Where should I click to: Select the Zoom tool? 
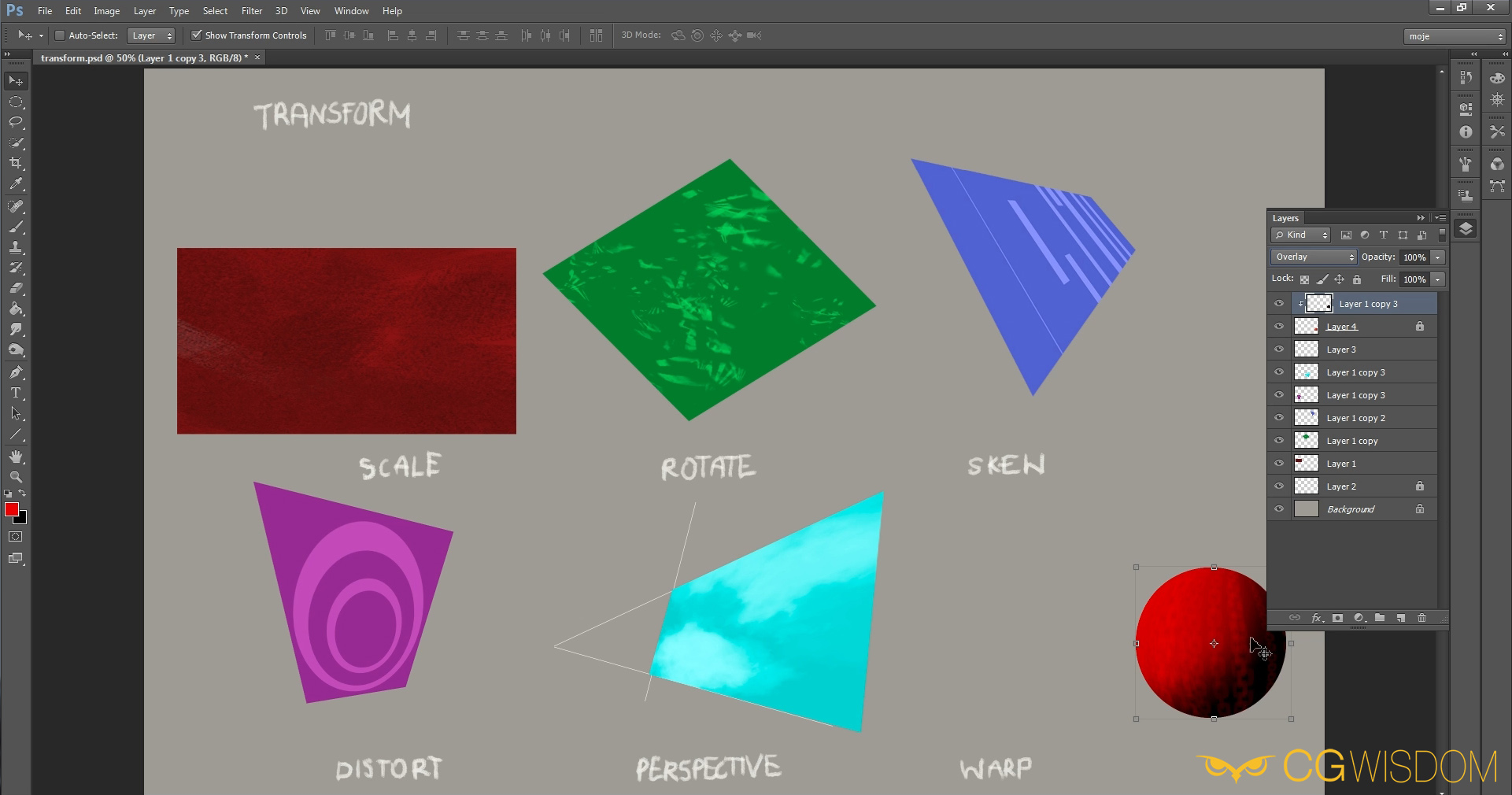coord(16,477)
